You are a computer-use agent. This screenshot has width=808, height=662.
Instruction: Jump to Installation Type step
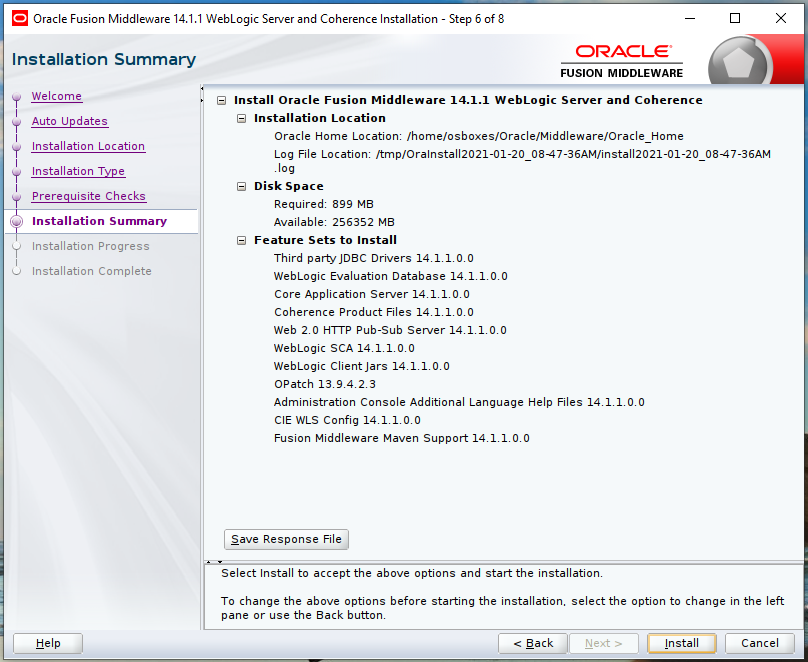tap(78, 171)
